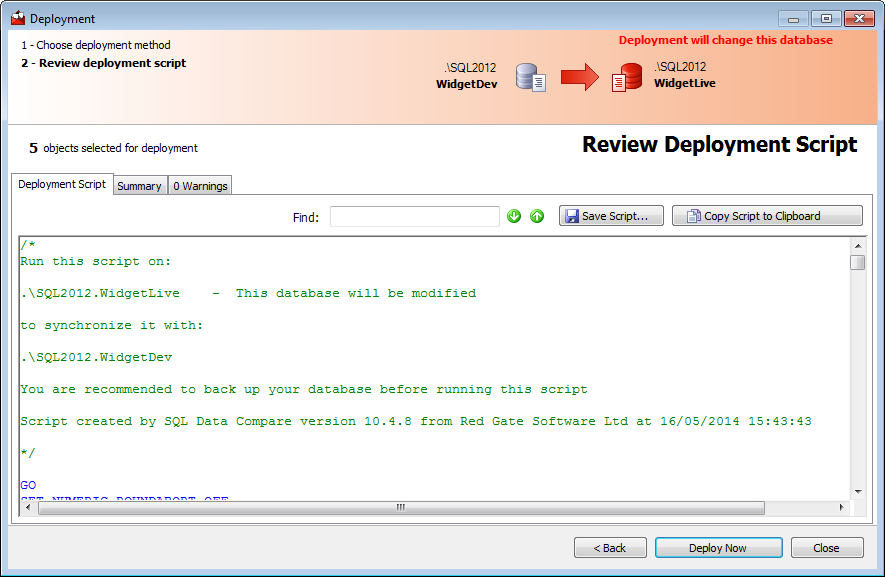
Task: Click the horizontal scrollbar thumb
Action: click(400, 508)
